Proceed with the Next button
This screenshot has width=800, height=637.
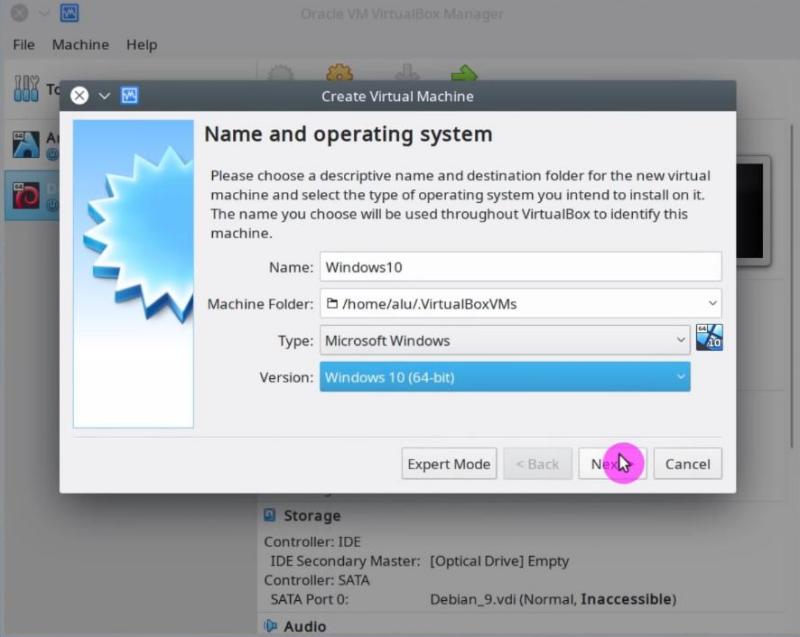[612, 464]
